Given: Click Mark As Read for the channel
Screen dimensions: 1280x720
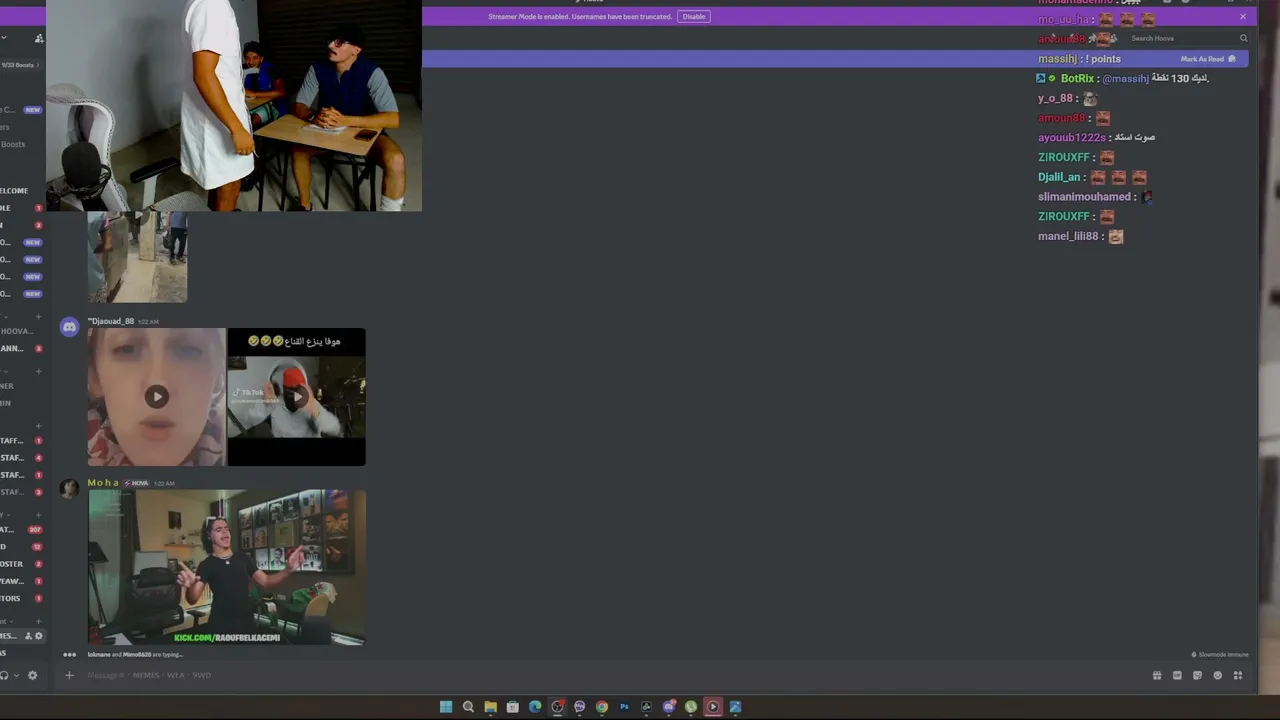Looking at the screenshot, I should (x=1208, y=59).
